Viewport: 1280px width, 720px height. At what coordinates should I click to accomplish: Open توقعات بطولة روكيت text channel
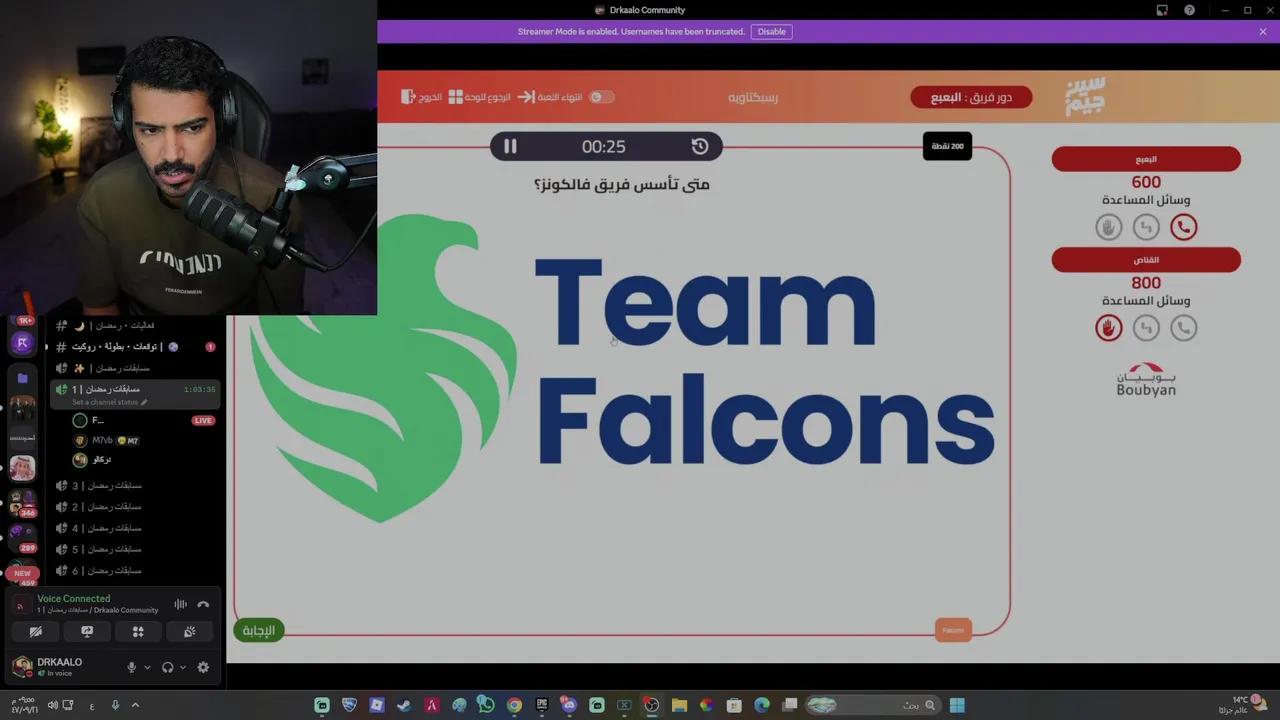coord(134,347)
